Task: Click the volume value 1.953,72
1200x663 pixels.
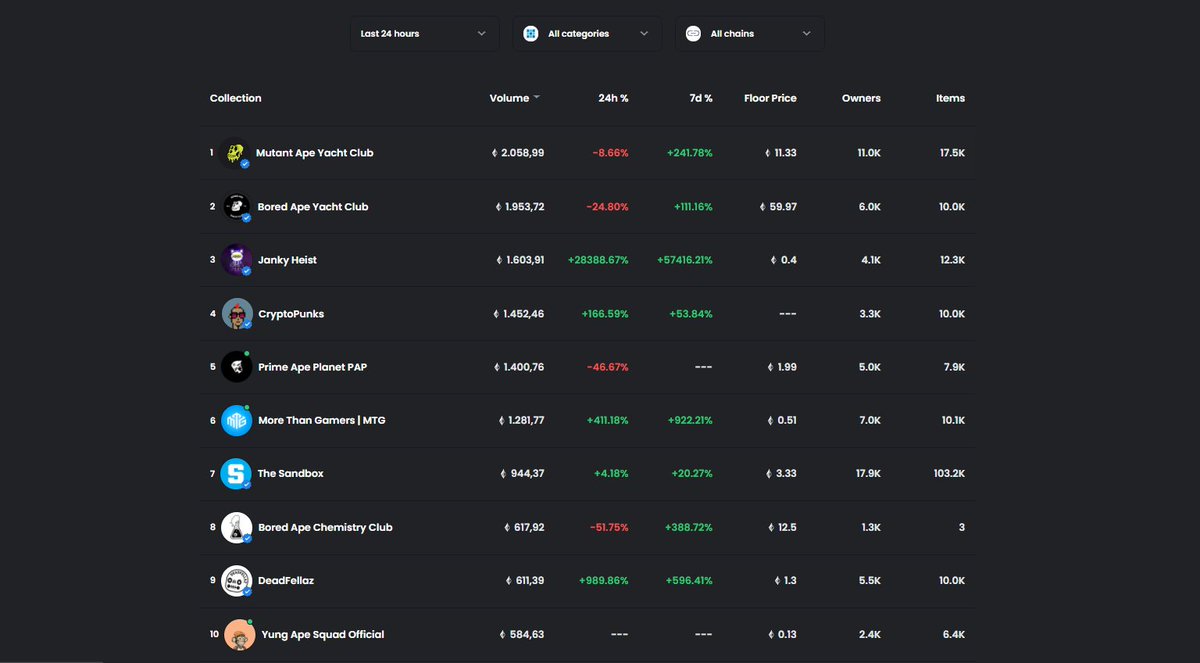Action: click(x=524, y=207)
